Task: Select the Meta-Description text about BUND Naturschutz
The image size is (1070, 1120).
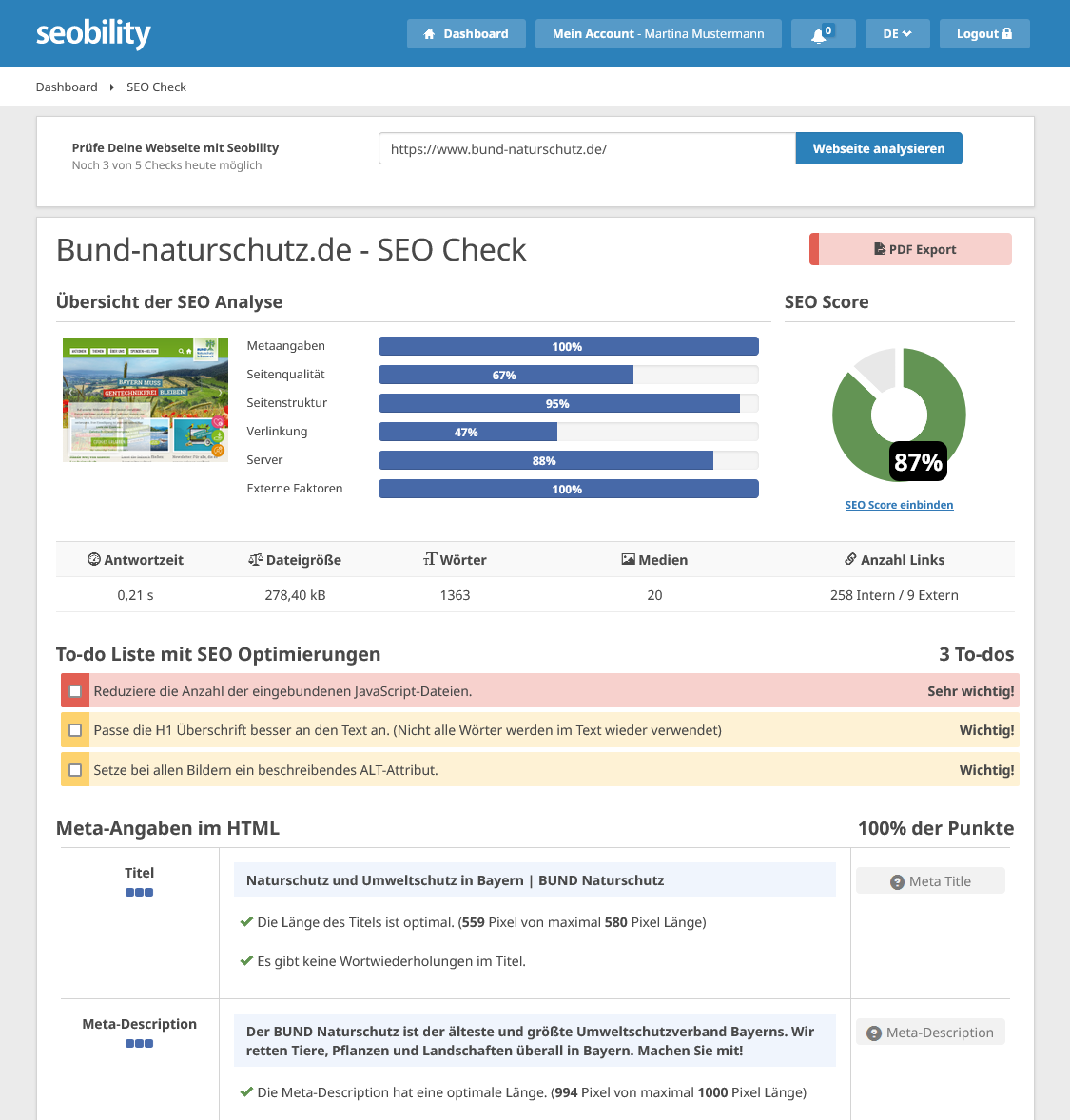Action: [531, 1041]
